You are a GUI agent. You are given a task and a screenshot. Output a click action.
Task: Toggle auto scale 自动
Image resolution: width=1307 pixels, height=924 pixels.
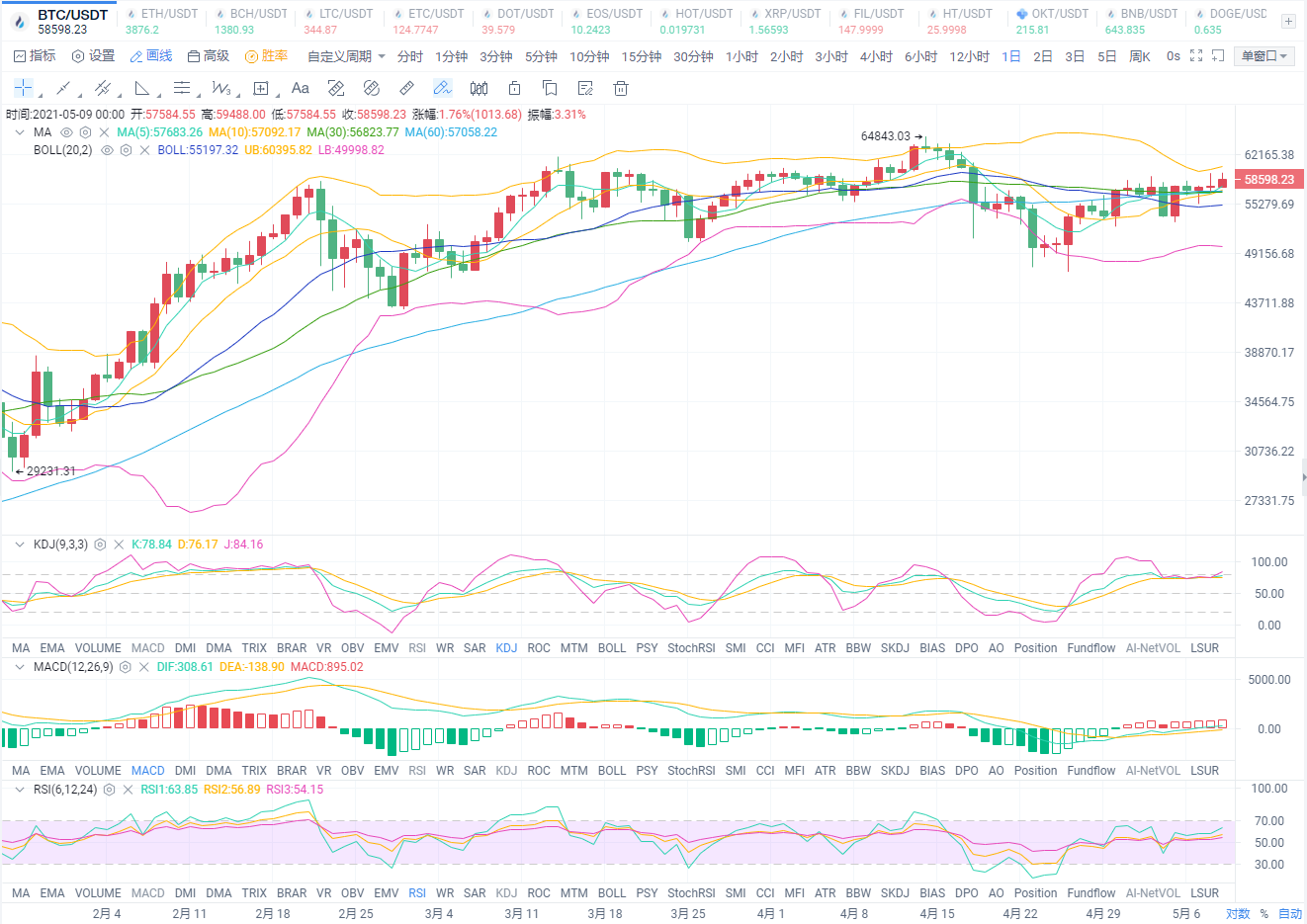tap(1290, 913)
